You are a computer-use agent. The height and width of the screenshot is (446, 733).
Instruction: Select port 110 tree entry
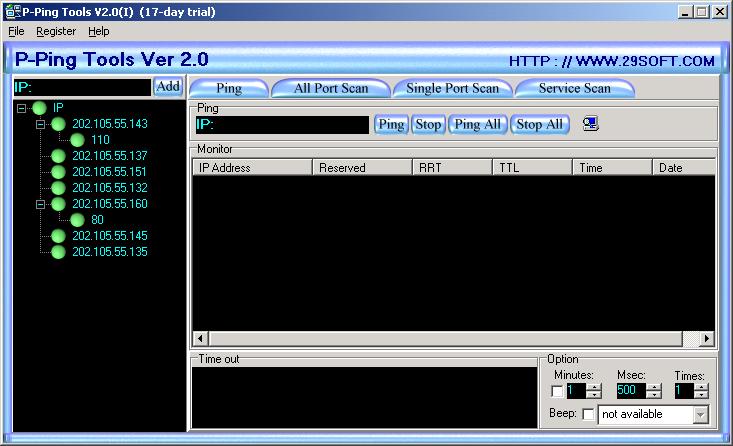coord(101,140)
